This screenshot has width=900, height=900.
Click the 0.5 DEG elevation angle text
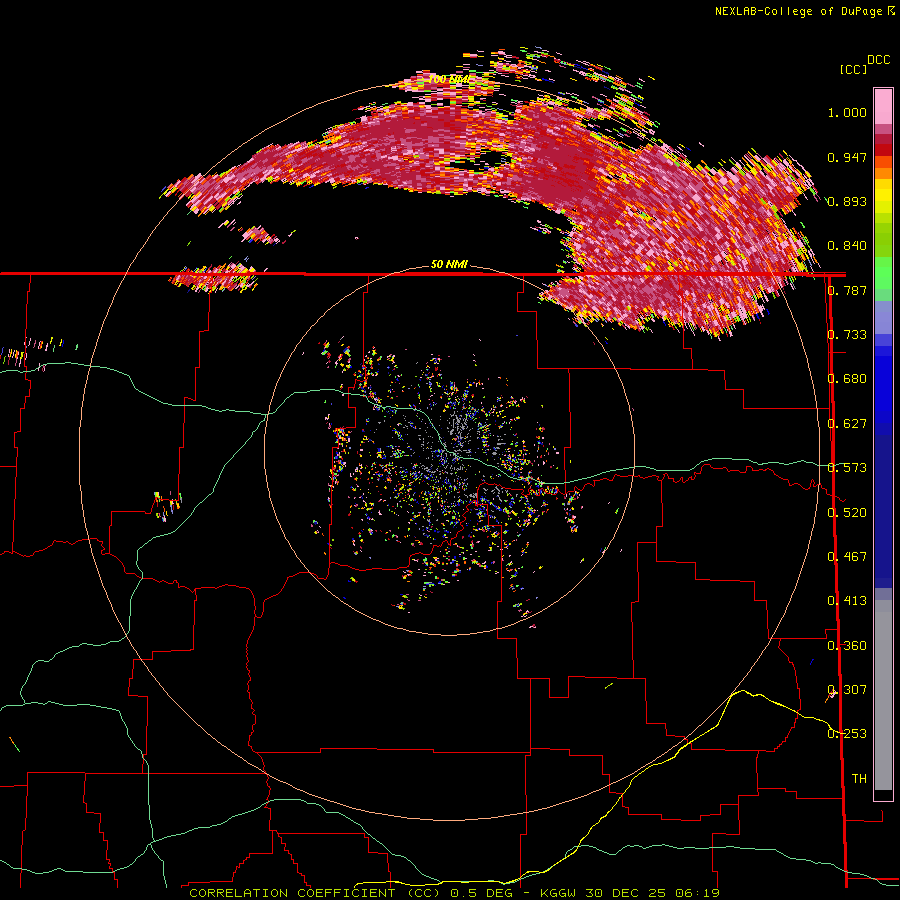point(481,893)
